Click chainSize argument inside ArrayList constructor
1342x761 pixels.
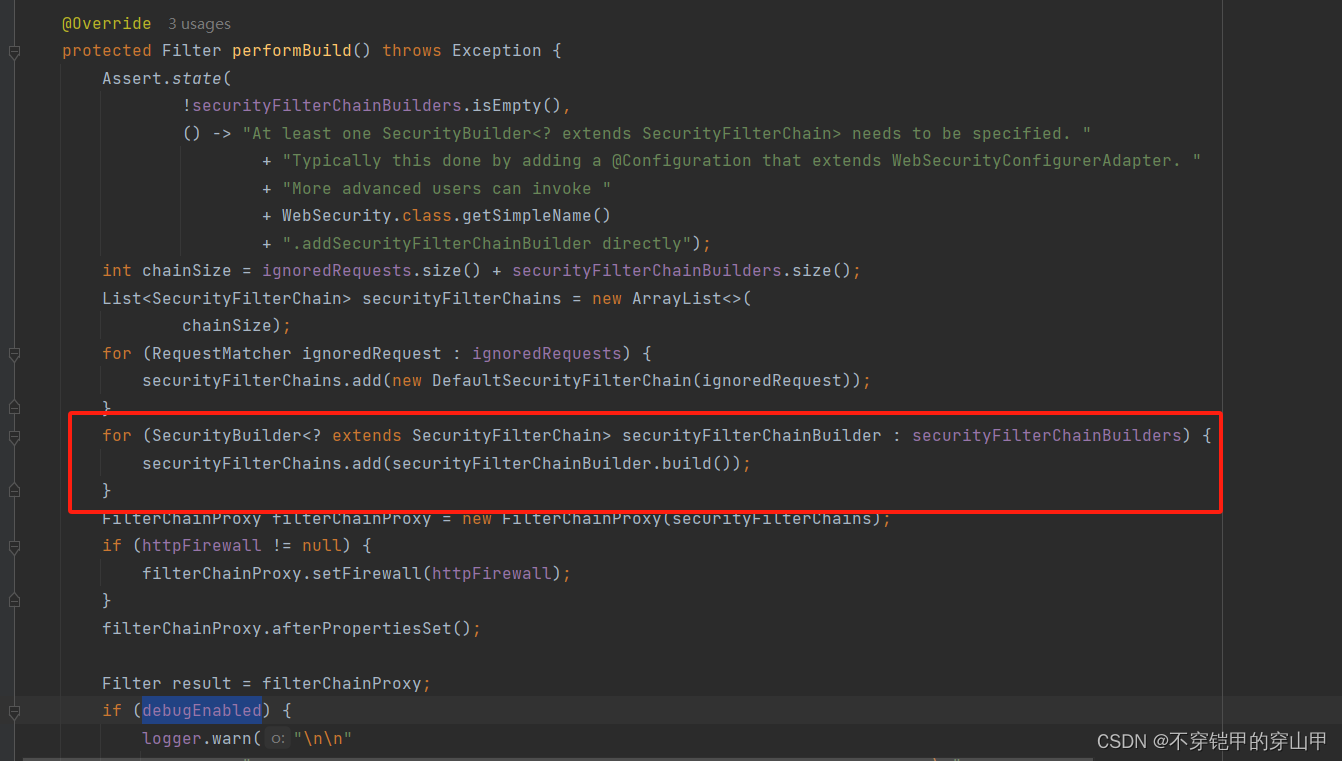point(227,325)
